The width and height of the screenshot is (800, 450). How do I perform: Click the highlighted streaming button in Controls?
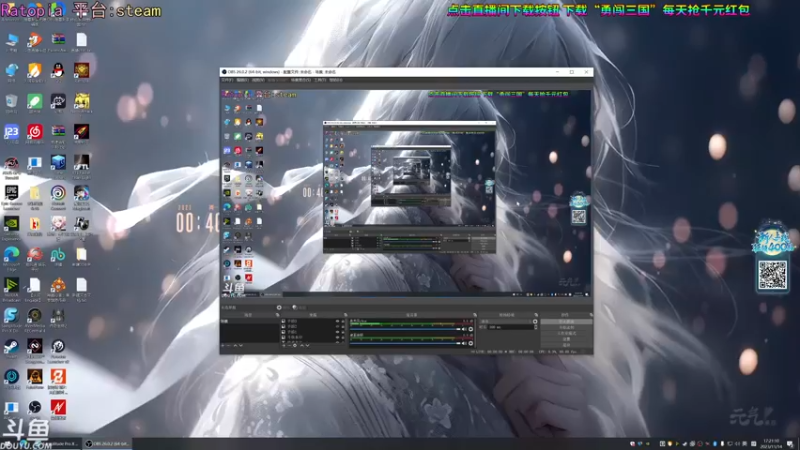(x=566, y=321)
